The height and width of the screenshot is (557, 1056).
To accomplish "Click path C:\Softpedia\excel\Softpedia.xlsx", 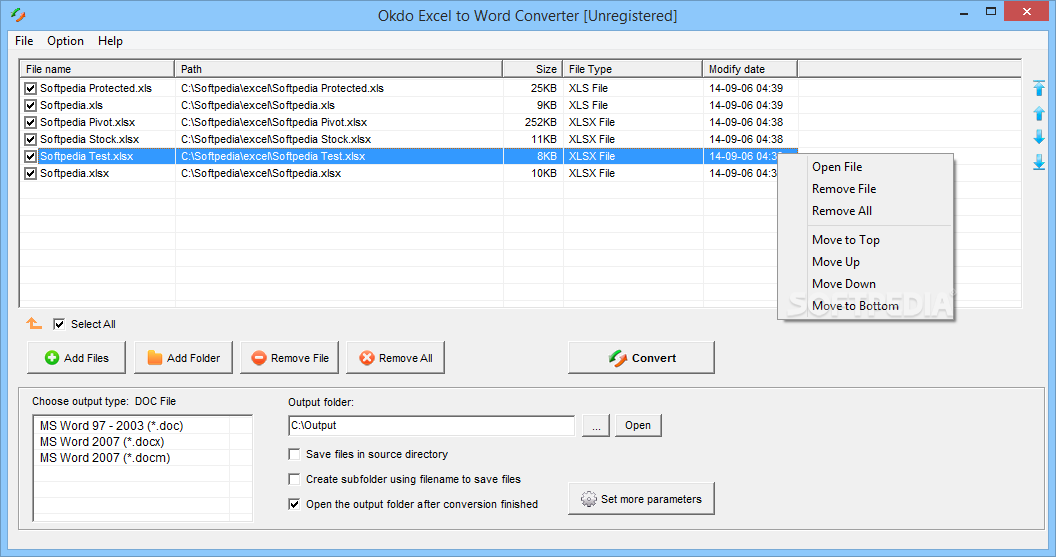I will (261, 173).
